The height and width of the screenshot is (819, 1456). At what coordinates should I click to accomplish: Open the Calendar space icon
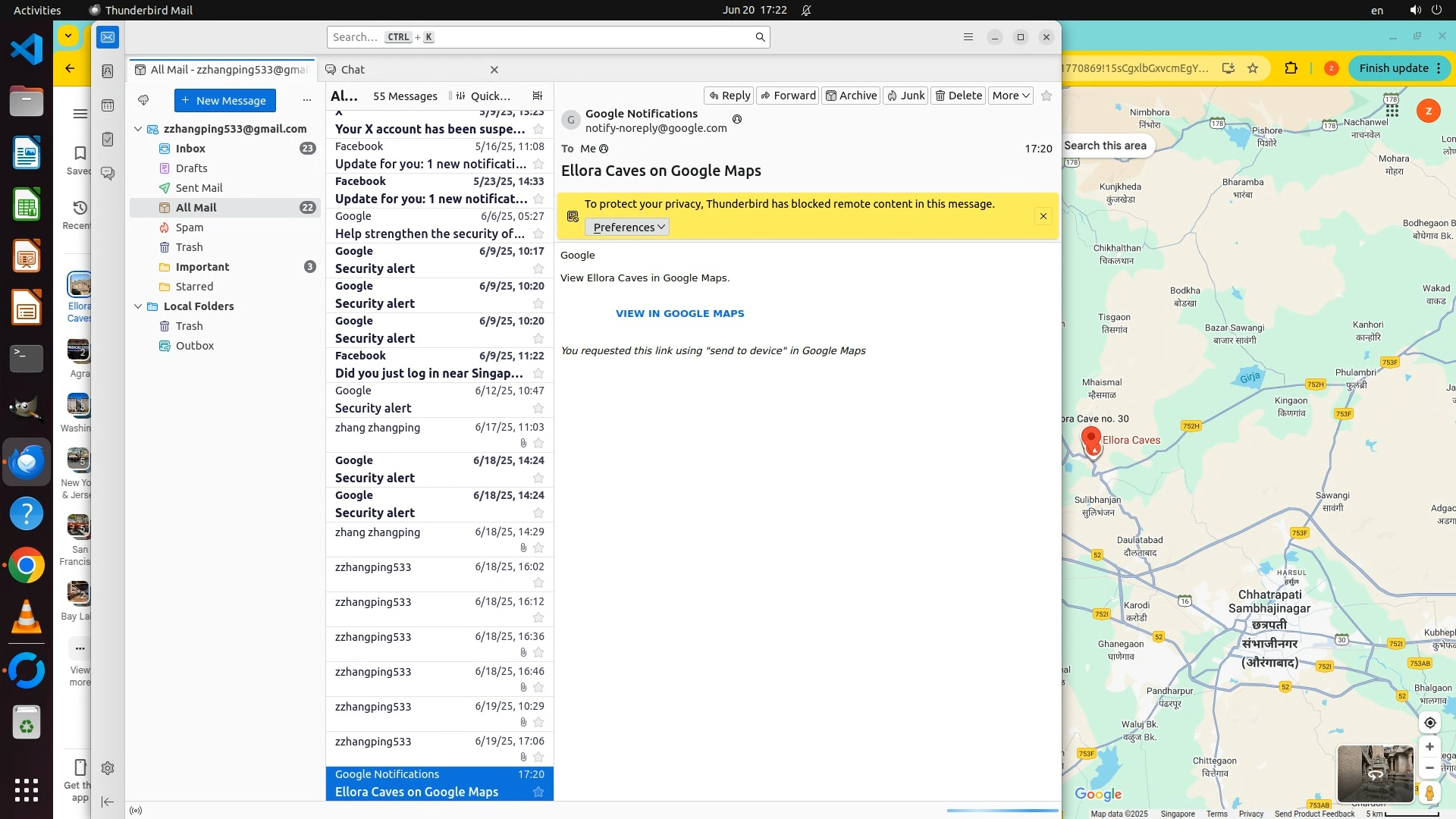click(108, 105)
